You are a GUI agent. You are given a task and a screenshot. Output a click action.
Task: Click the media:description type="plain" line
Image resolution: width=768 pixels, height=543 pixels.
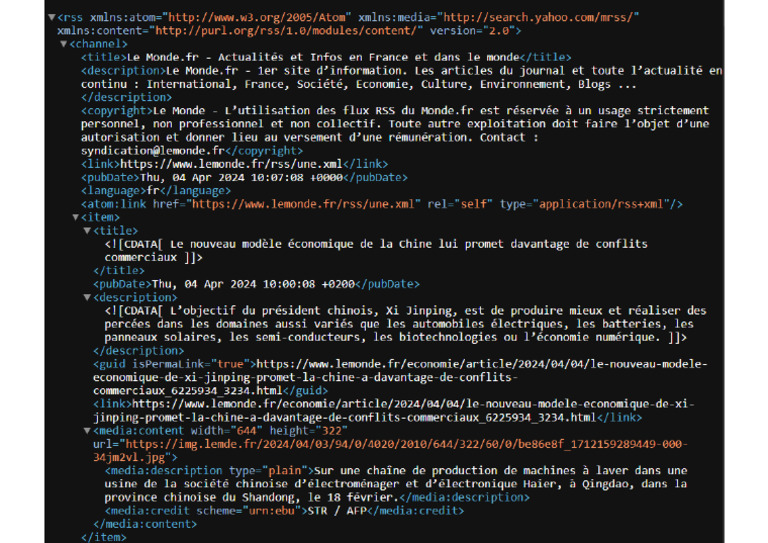[x=396, y=471]
